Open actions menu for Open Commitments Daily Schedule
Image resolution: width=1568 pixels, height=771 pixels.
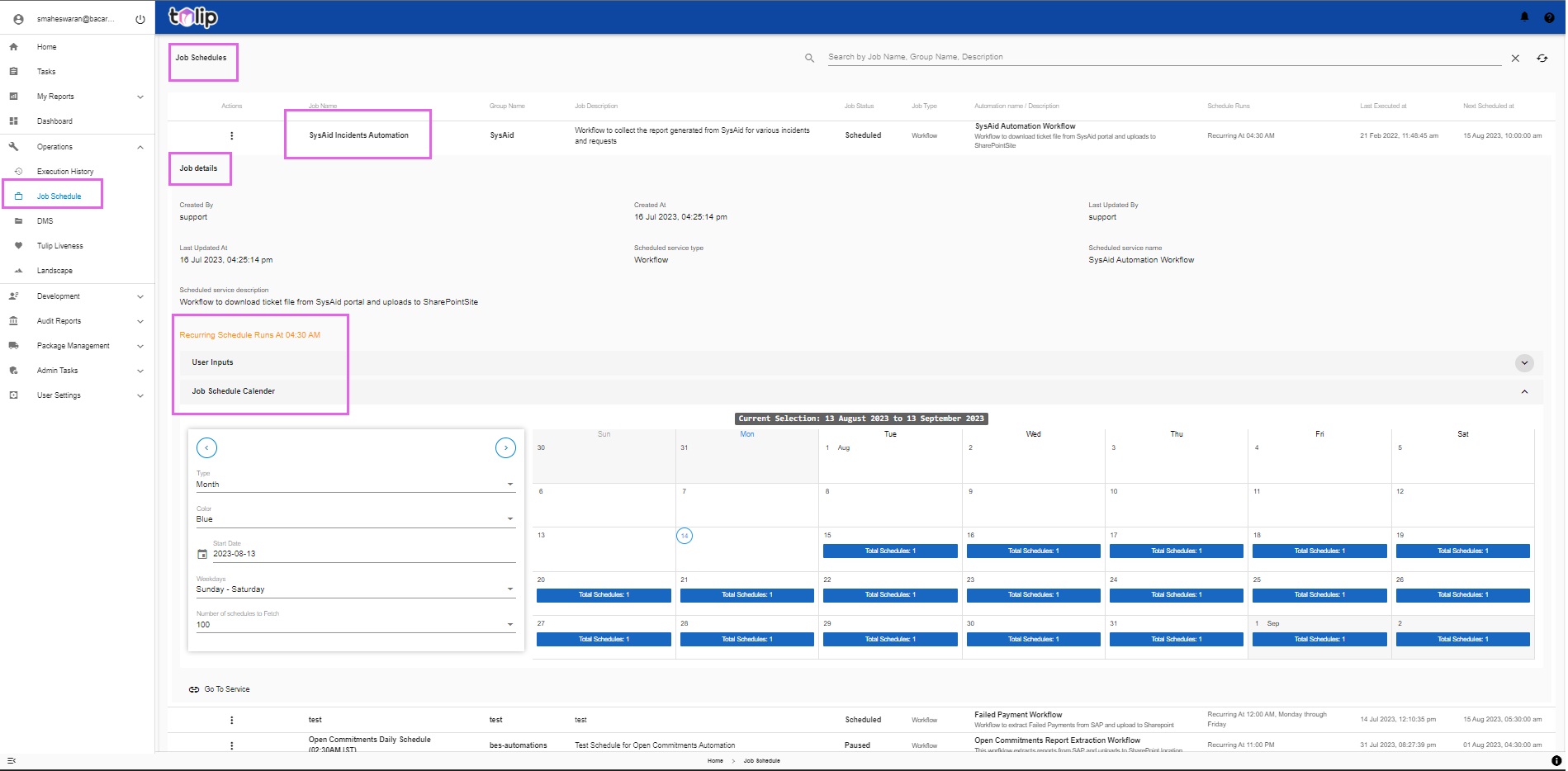(231, 745)
